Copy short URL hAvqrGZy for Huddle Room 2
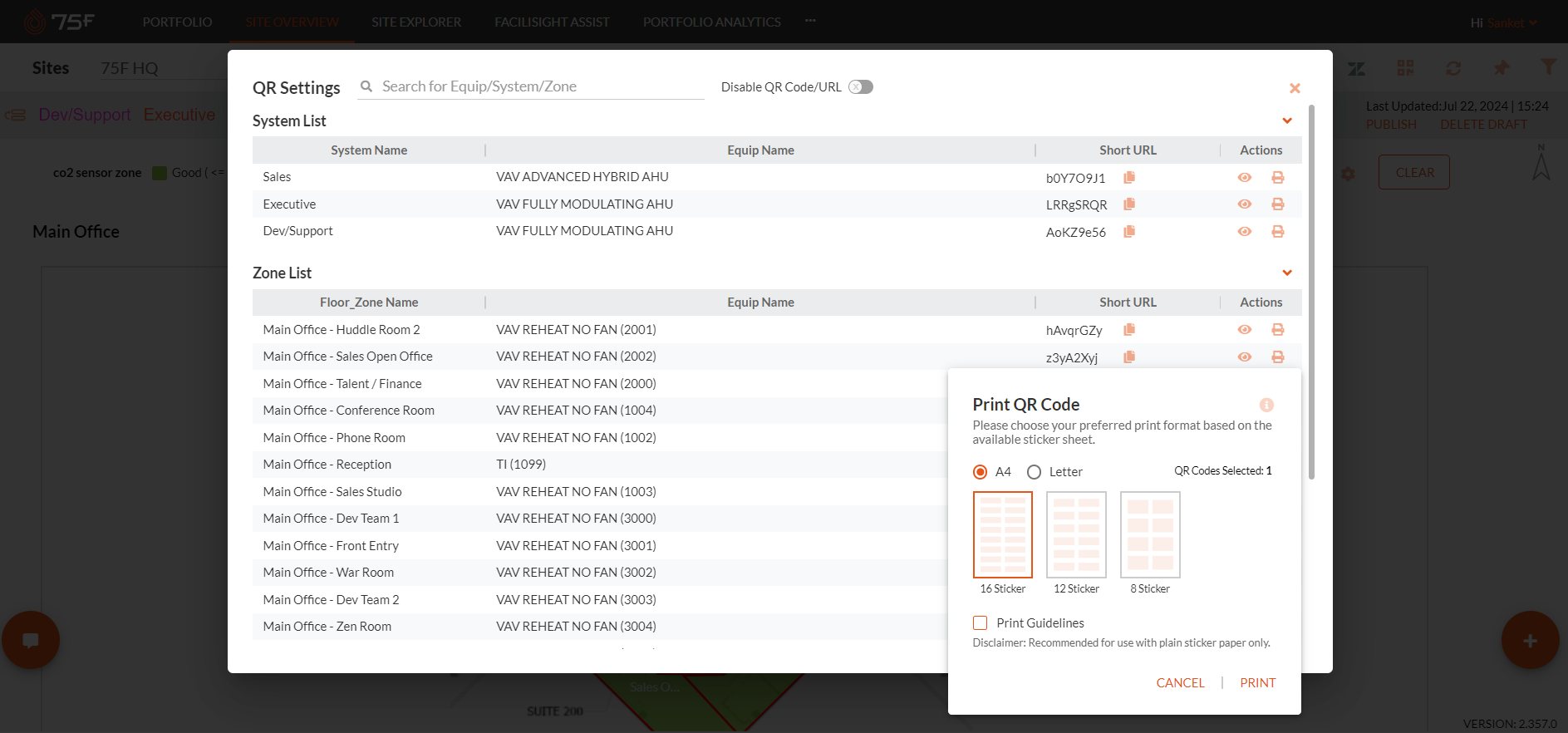 tap(1129, 330)
